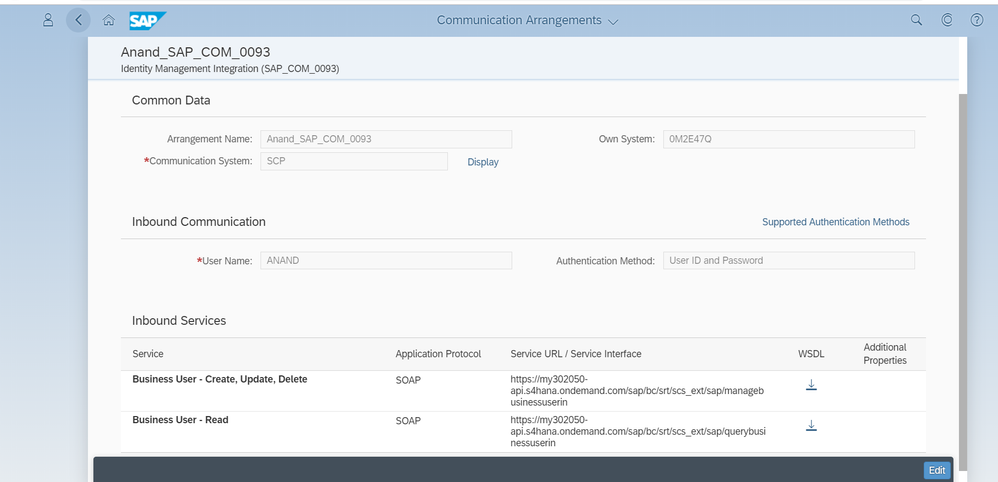Download WSDL for Create, Update, Delete service
998x482 pixels.
811,386
